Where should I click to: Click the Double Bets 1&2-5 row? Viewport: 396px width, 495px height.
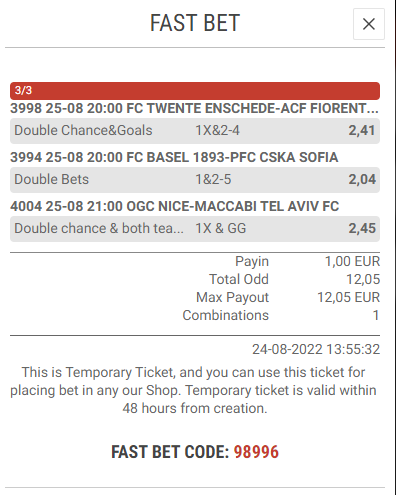point(195,180)
